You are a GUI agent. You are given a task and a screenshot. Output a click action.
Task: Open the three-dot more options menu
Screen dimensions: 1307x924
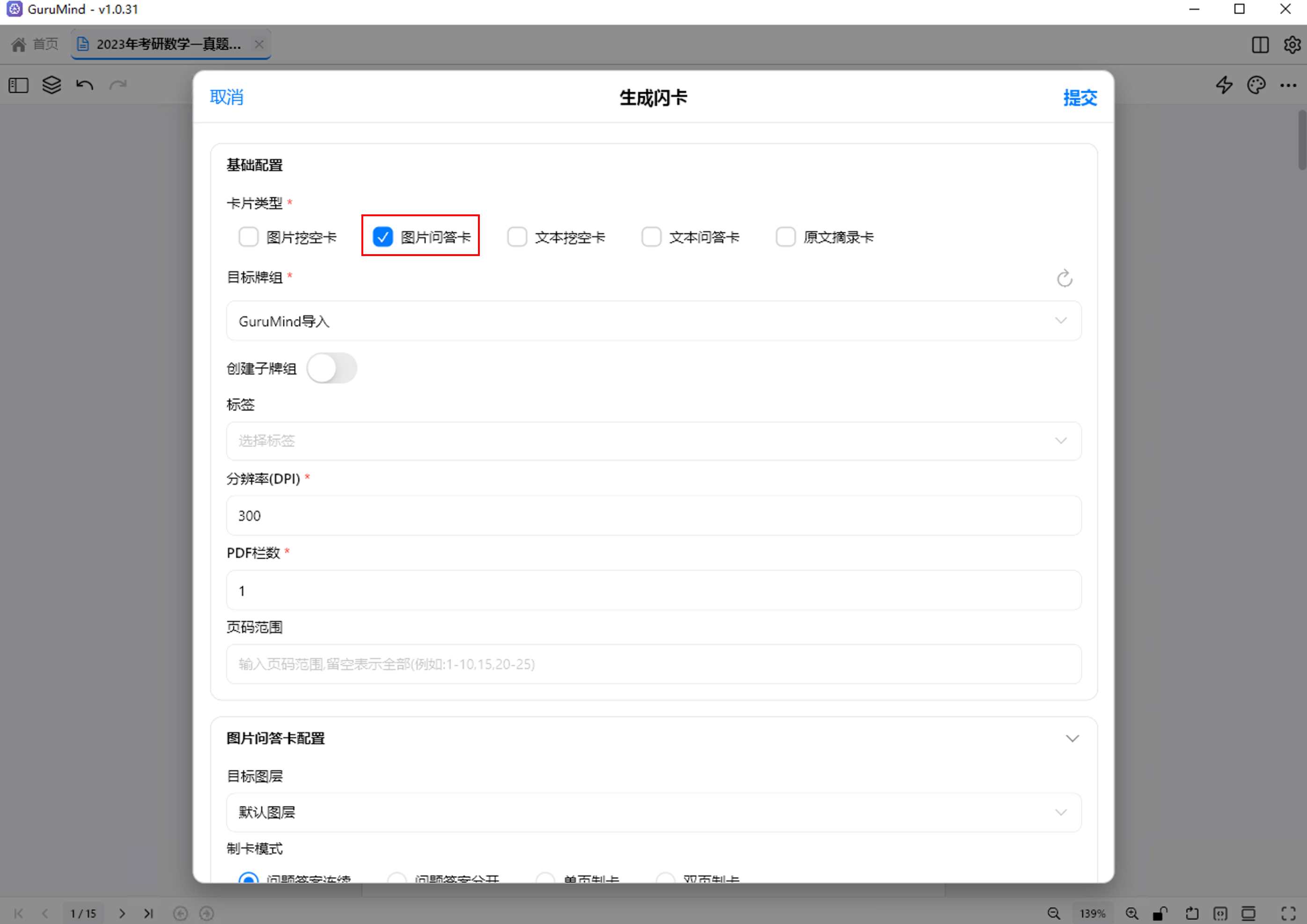point(1288,85)
